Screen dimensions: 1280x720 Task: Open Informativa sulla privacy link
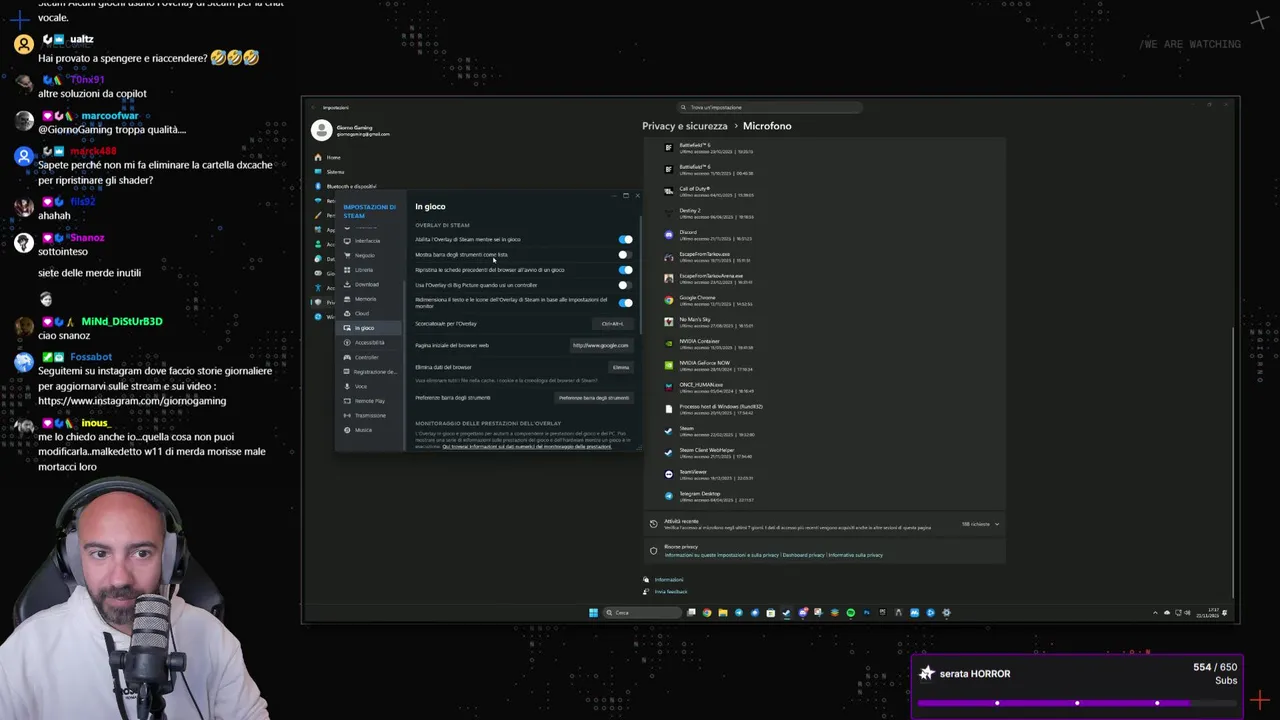(x=855, y=555)
